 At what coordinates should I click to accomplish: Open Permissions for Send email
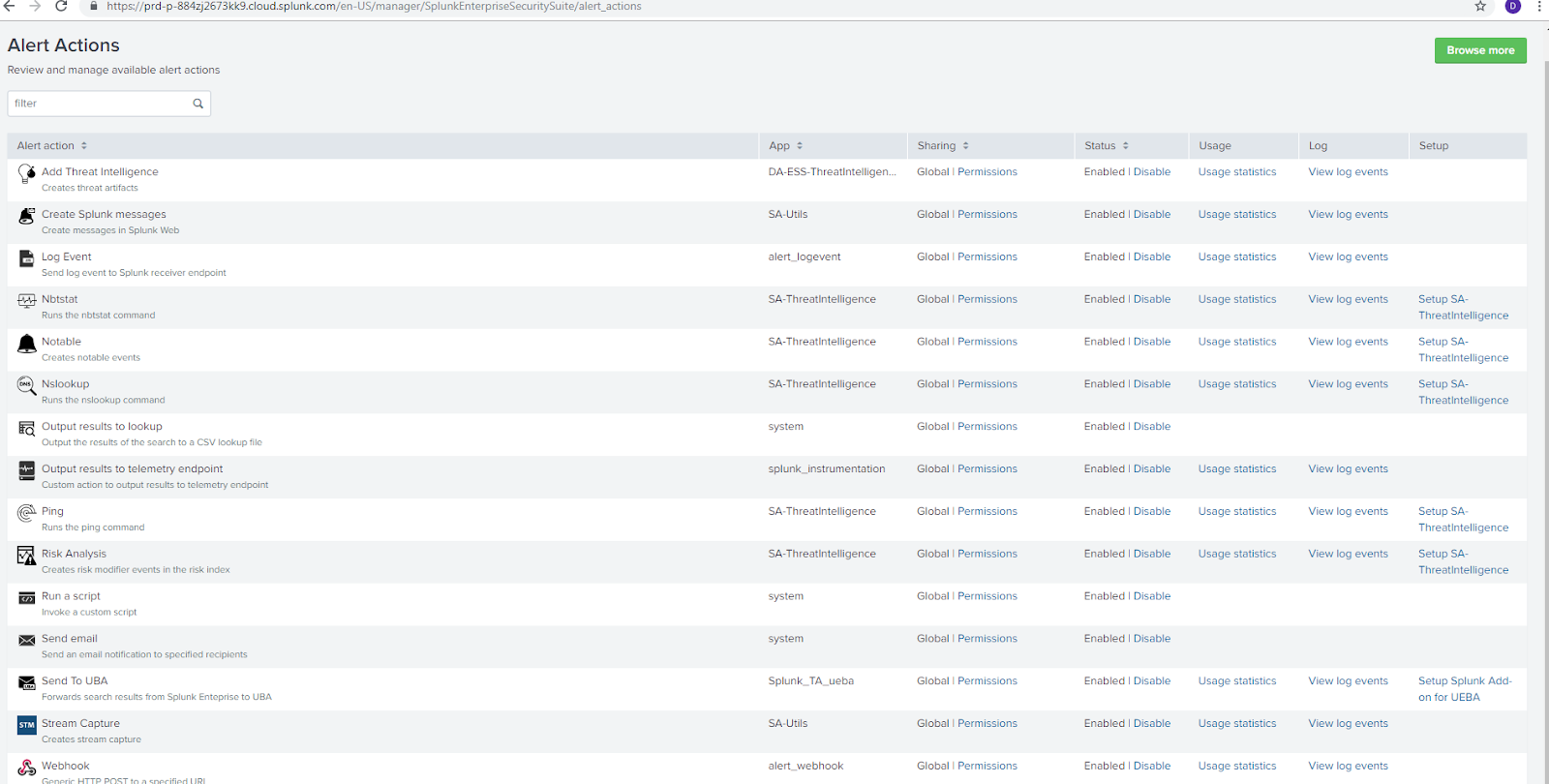[x=987, y=639]
